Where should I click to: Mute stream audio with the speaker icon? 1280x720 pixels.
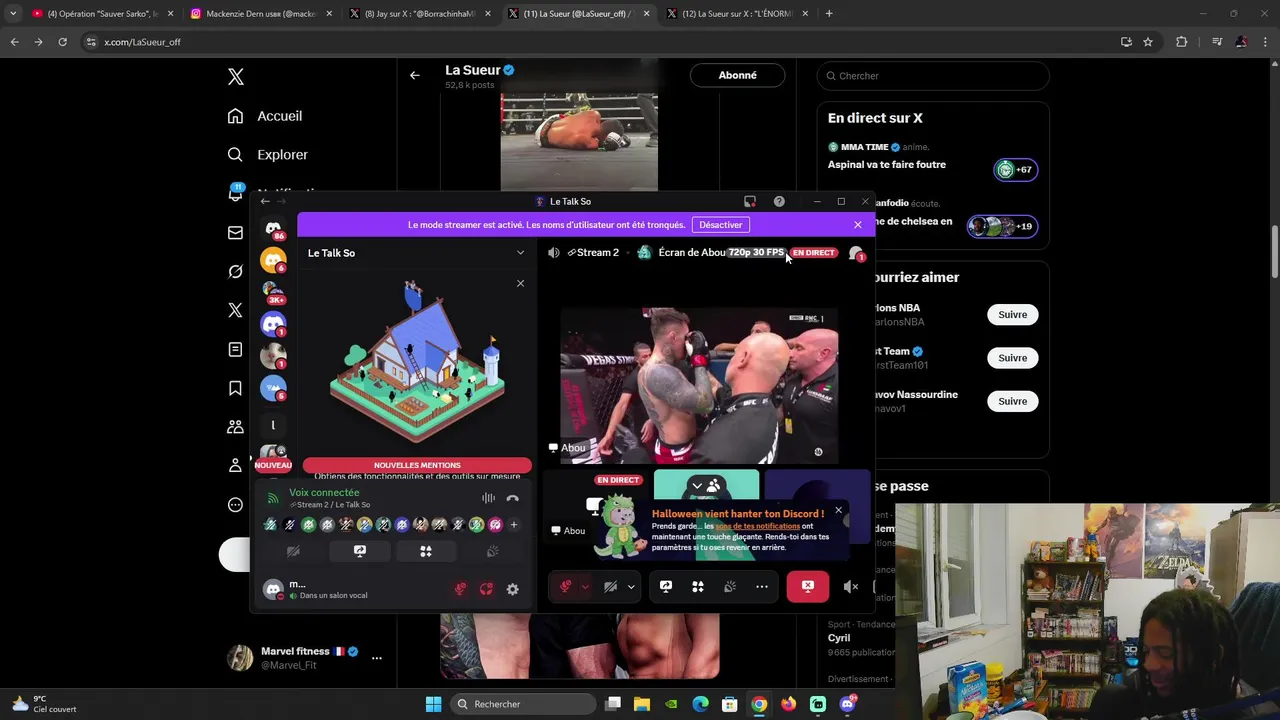(x=850, y=587)
